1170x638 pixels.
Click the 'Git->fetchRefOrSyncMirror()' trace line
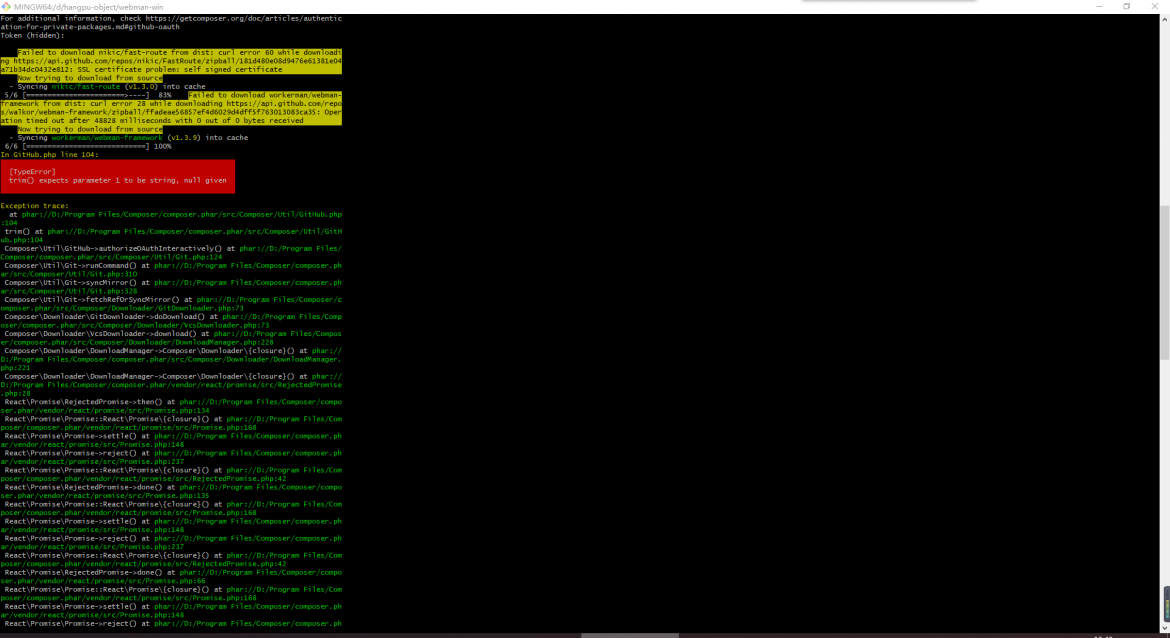pos(171,304)
